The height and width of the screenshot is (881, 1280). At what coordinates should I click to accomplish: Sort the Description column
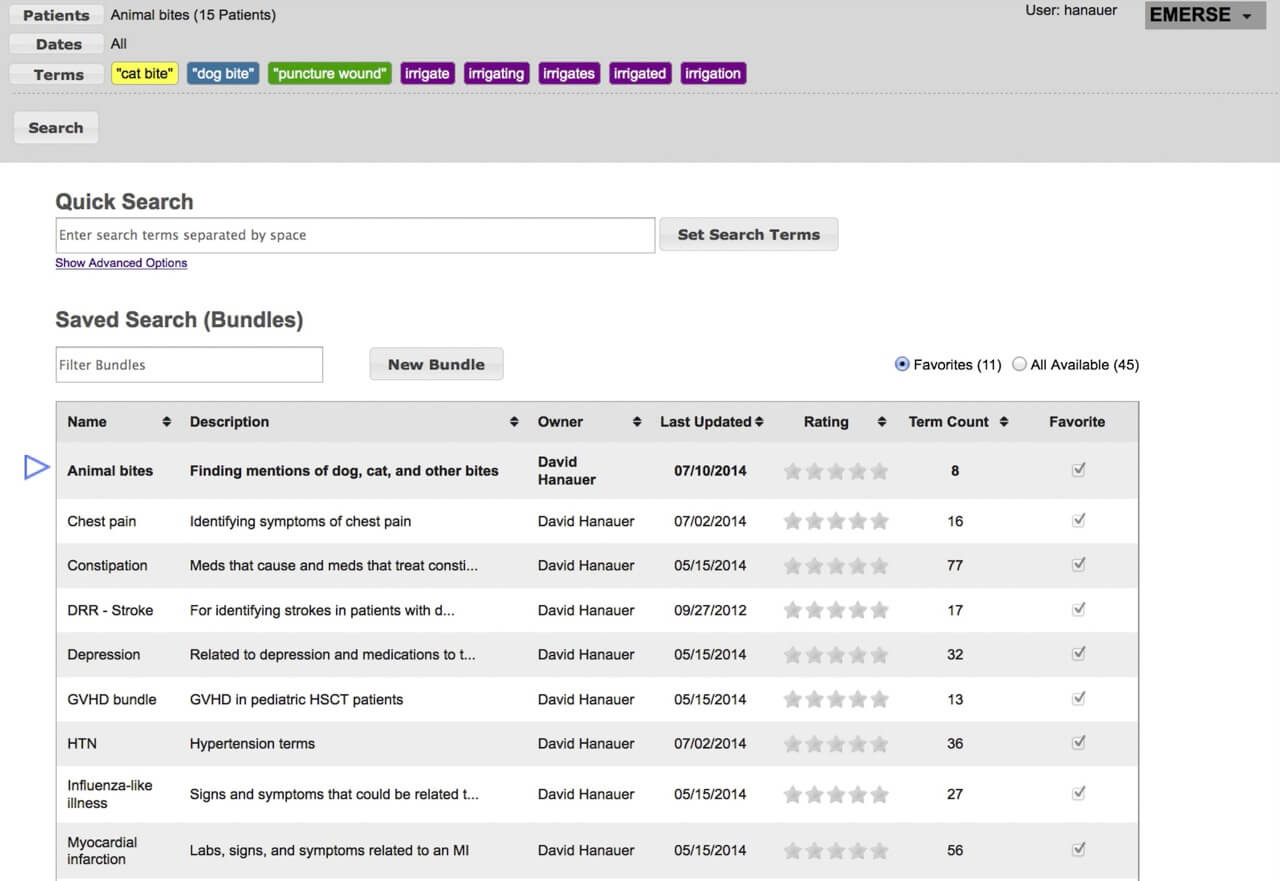[513, 422]
